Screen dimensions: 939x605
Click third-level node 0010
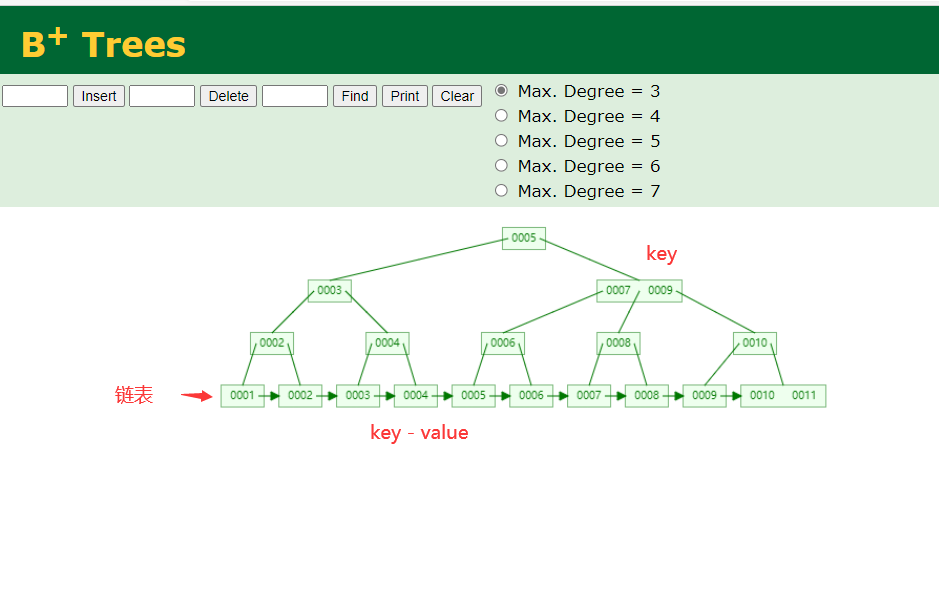click(755, 343)
